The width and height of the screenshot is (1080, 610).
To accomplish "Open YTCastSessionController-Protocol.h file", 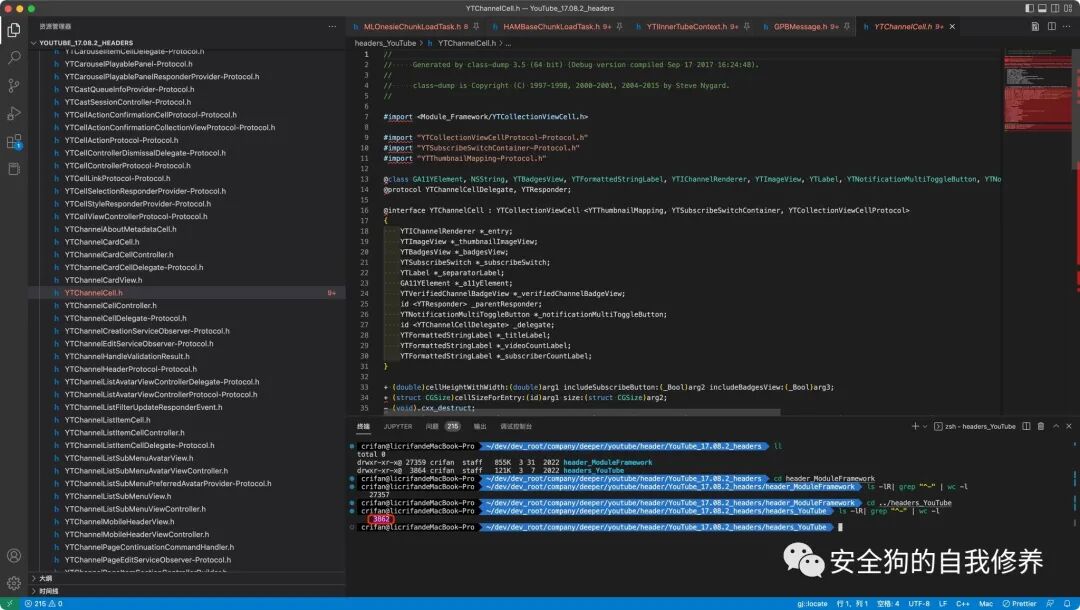I will pos(127,102).
